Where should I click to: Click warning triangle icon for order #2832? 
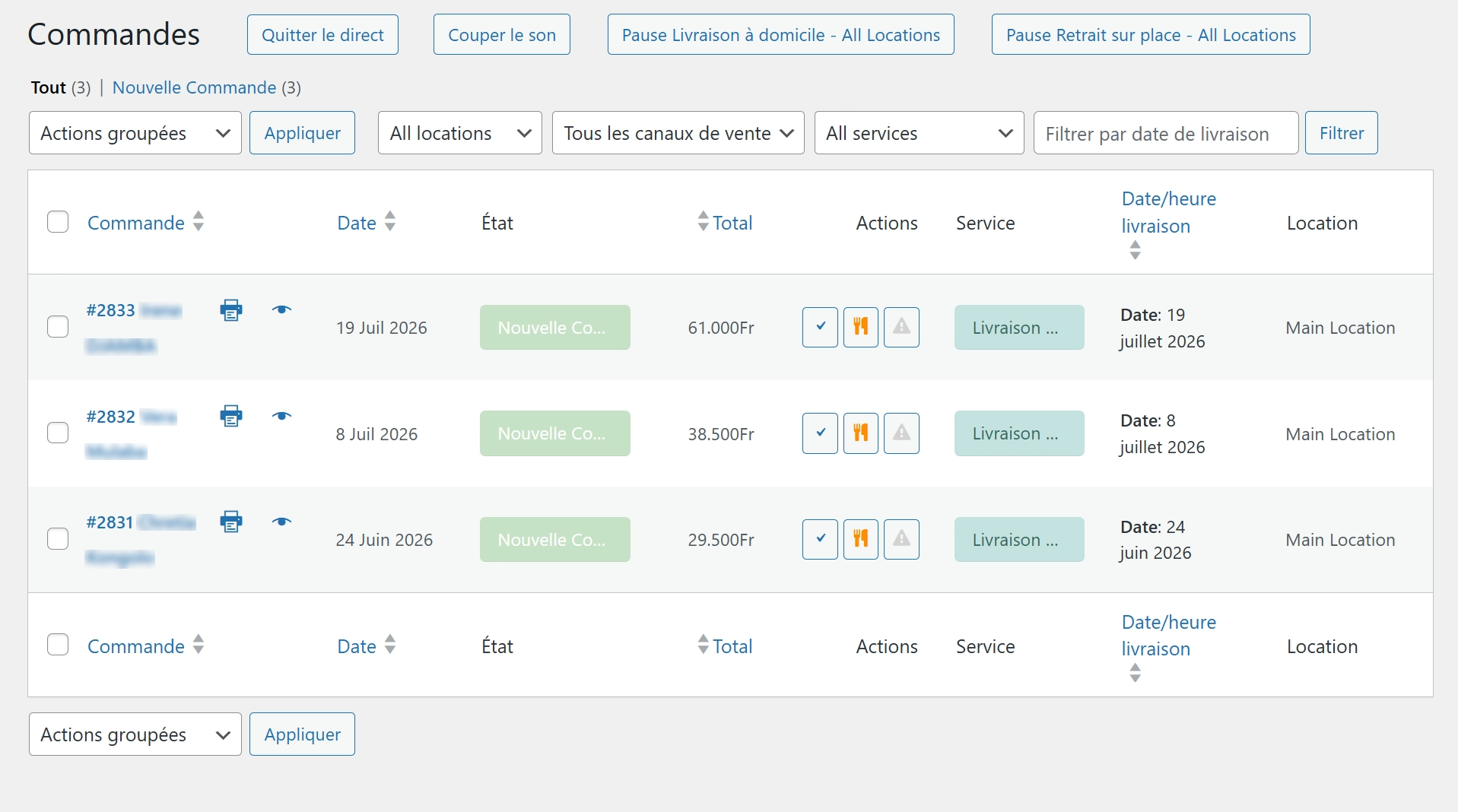coord(901,433)
